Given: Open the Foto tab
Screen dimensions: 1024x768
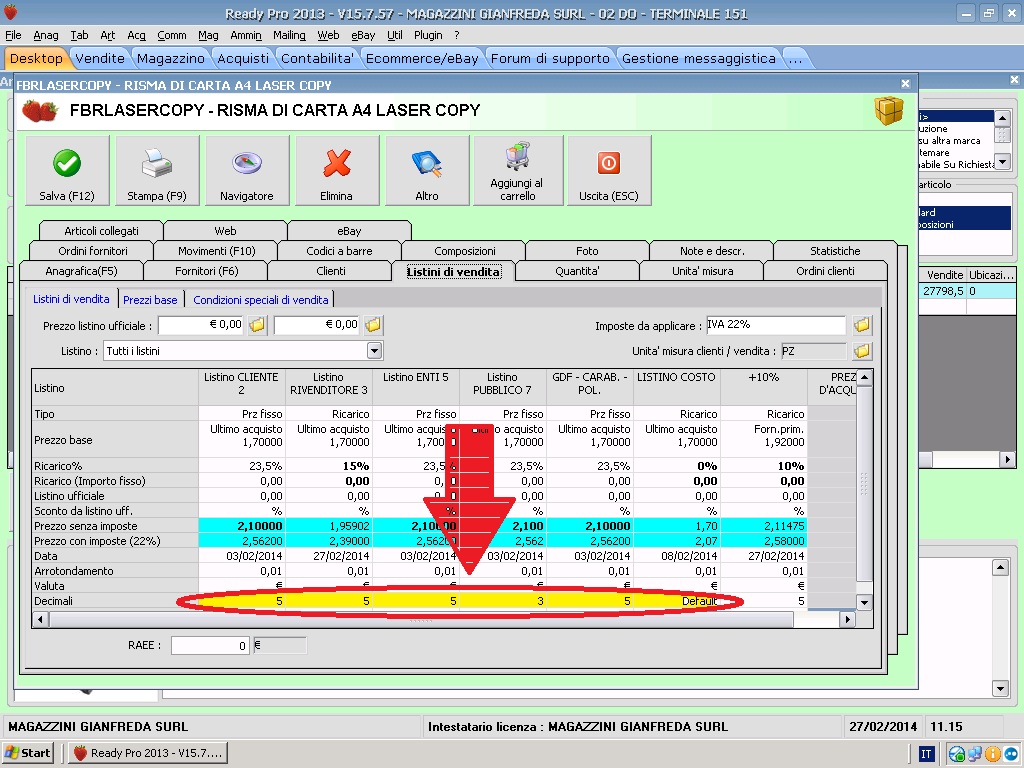Looking at the screenshot, I should point(587,251).
